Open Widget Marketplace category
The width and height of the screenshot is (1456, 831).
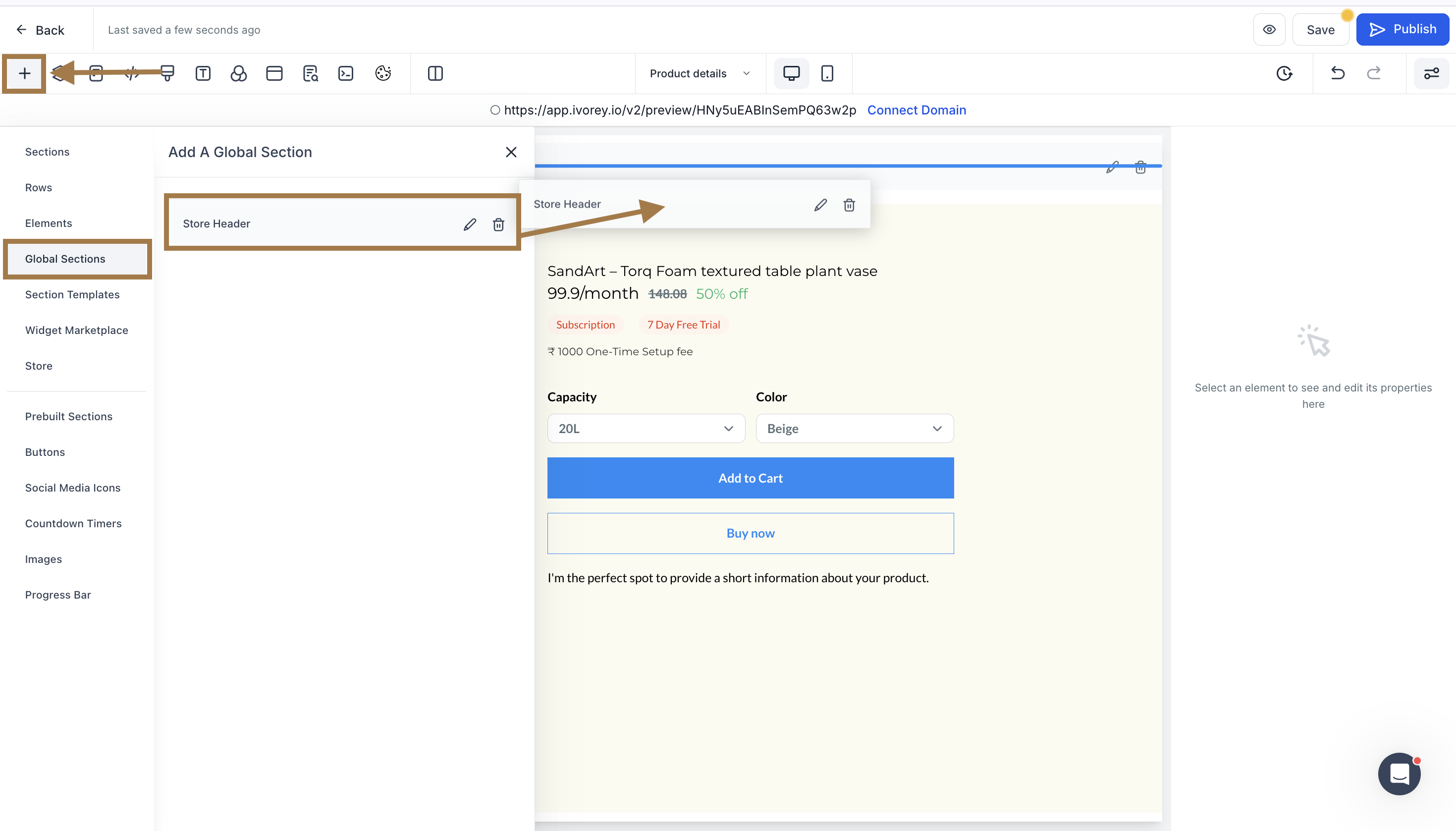pyautogui.click(x=76, y=330)
